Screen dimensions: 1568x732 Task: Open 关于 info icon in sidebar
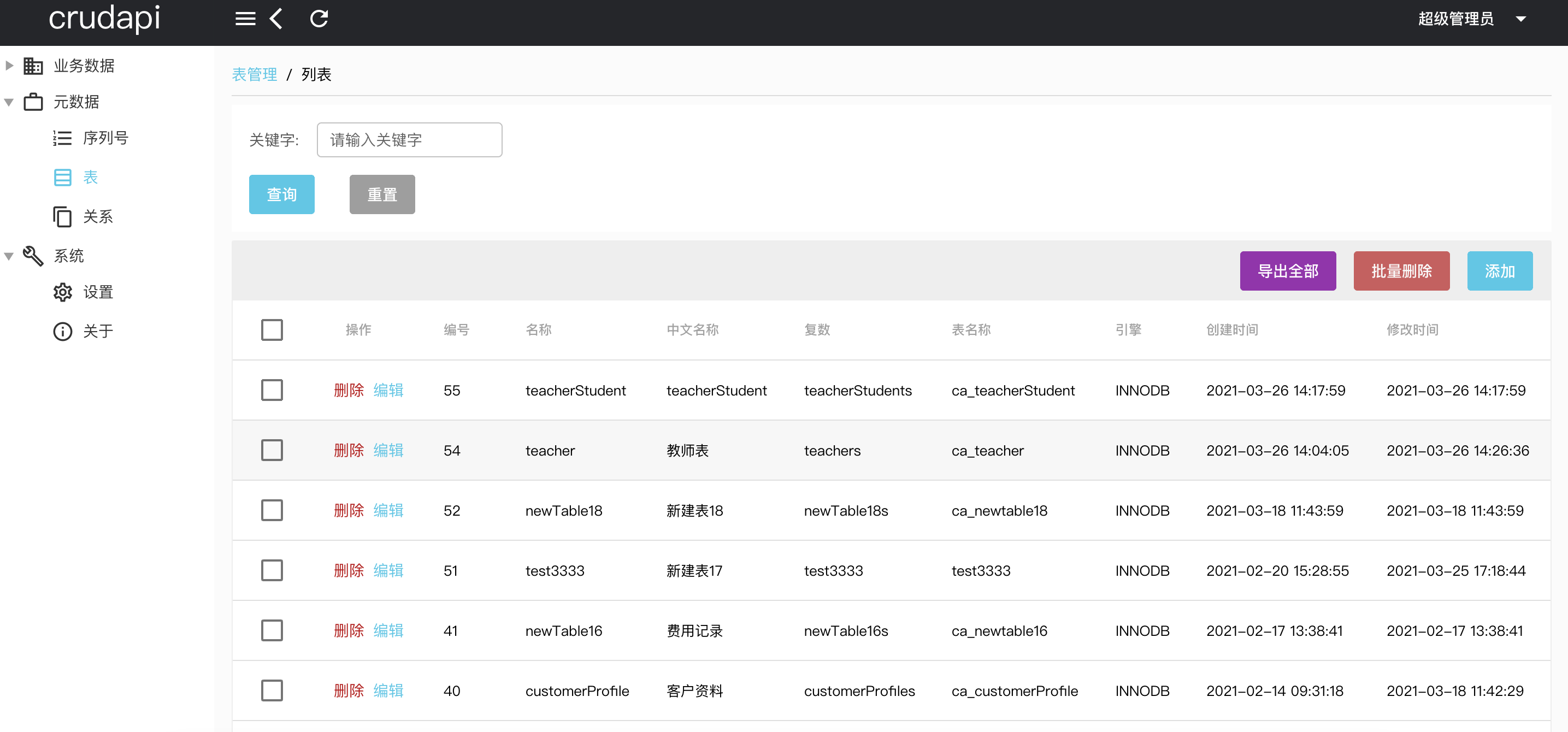(x=62, y=331)
